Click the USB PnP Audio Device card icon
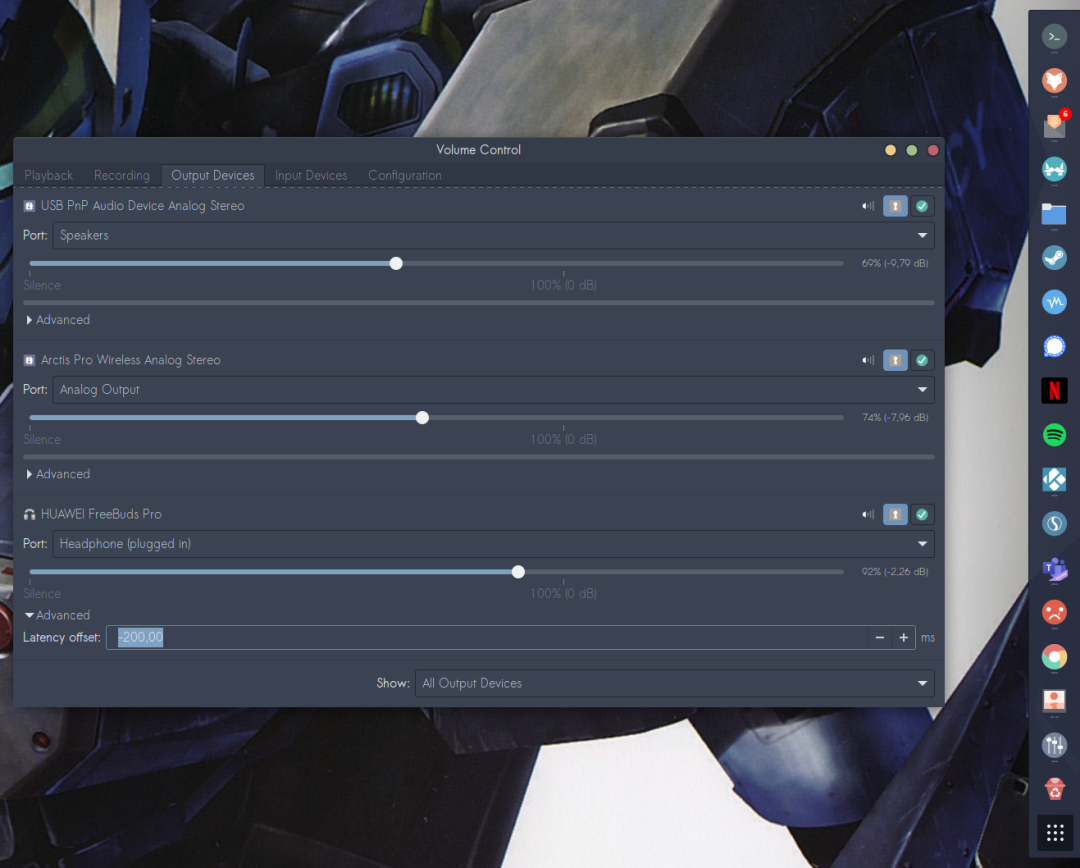Screen dimensions: 1080x868 [30, 206]
